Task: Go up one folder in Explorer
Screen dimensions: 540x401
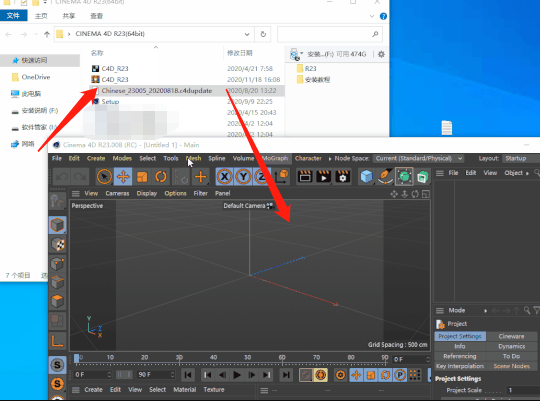Action: tap(47, 34)
